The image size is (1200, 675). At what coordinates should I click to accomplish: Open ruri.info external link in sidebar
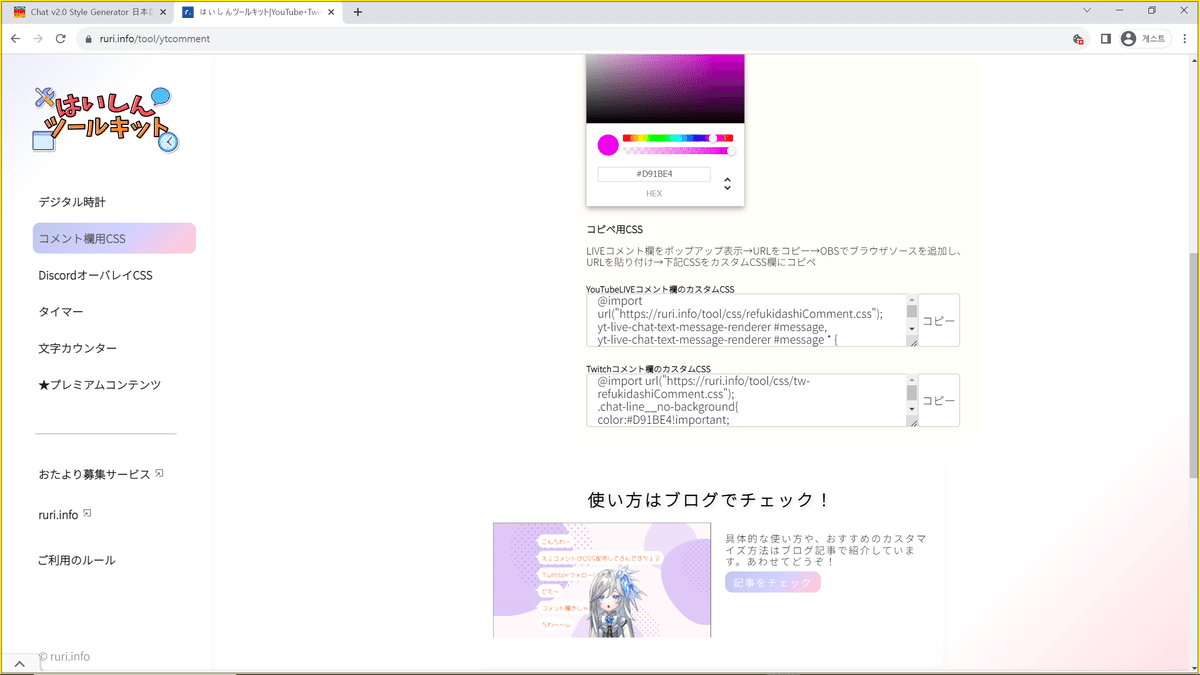[x=64, y=515]
